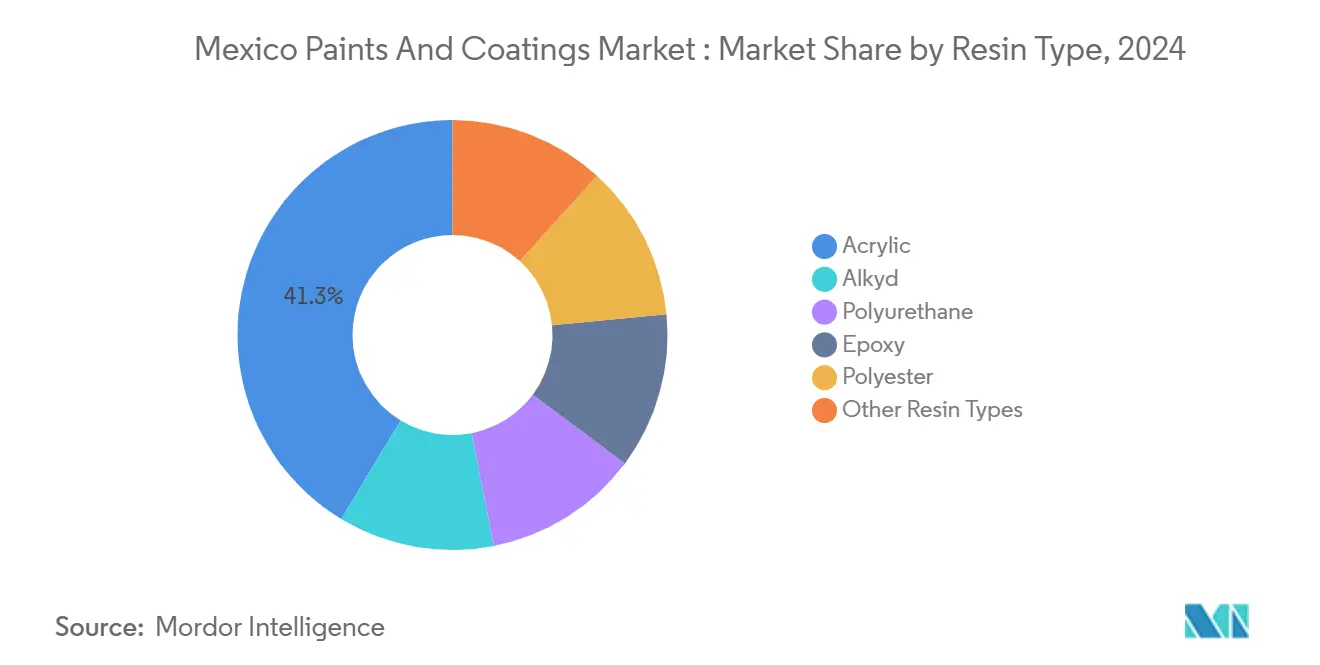Click the Mordor Intelligence source text
1320x665 pixels.
tap(270, 627)
